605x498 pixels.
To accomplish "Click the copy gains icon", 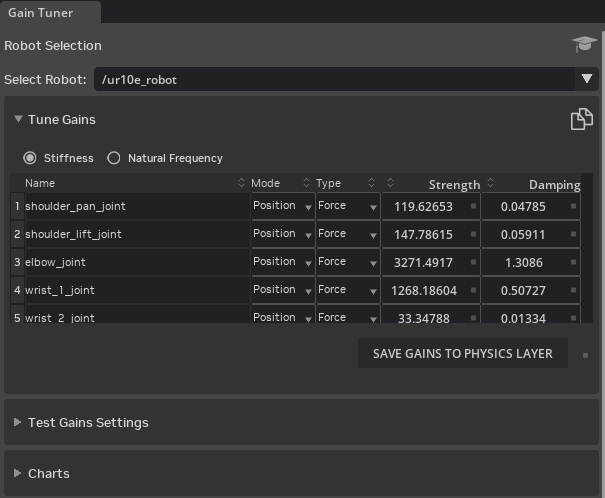I will pyautogui.click(x=581, y=120).
